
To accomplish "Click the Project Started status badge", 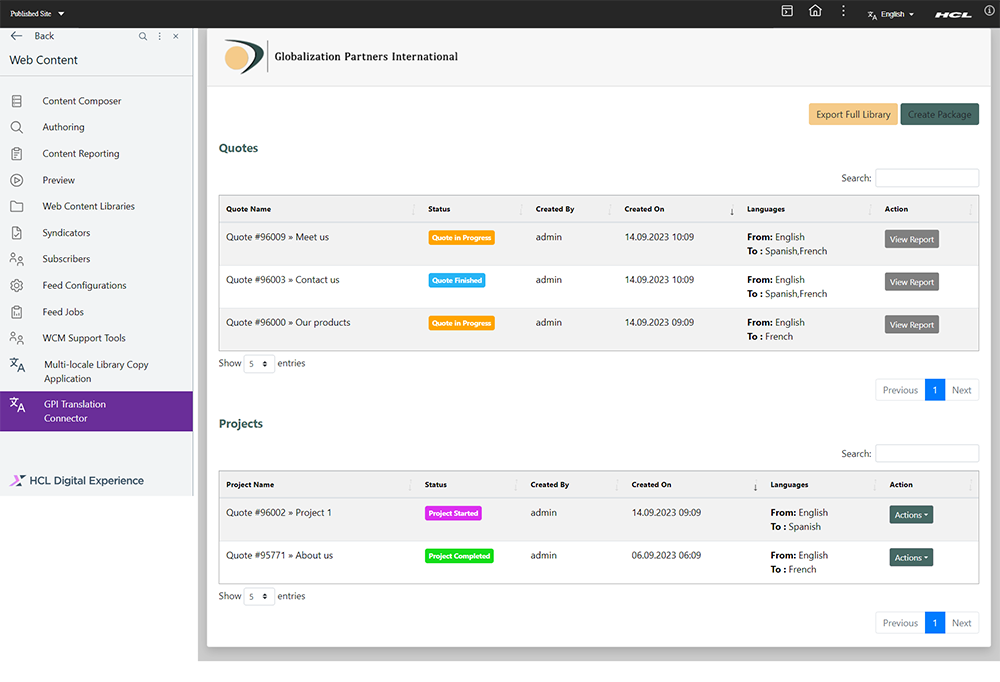I will pos(453,513).
